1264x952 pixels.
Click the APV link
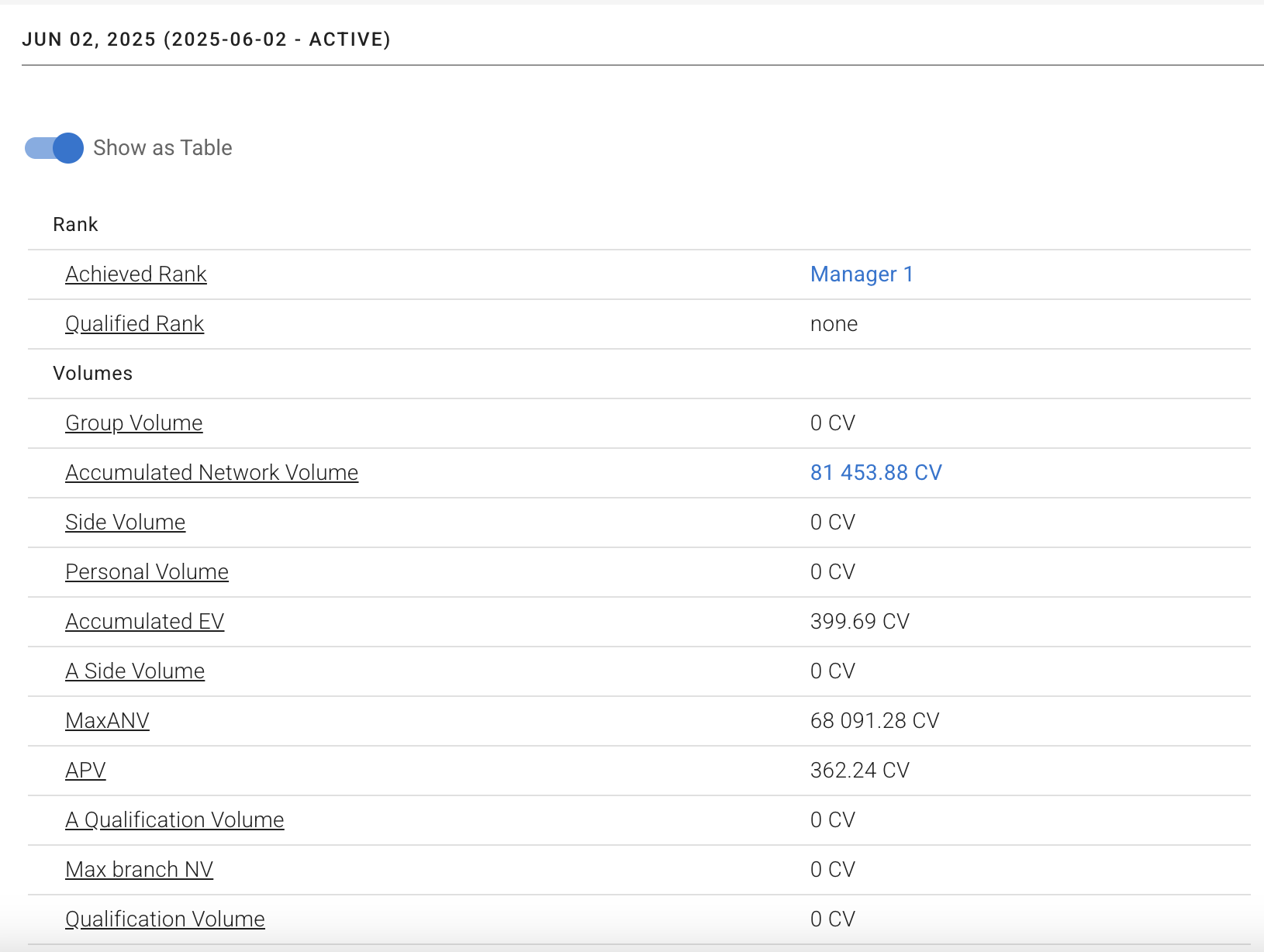coord(85,771)
